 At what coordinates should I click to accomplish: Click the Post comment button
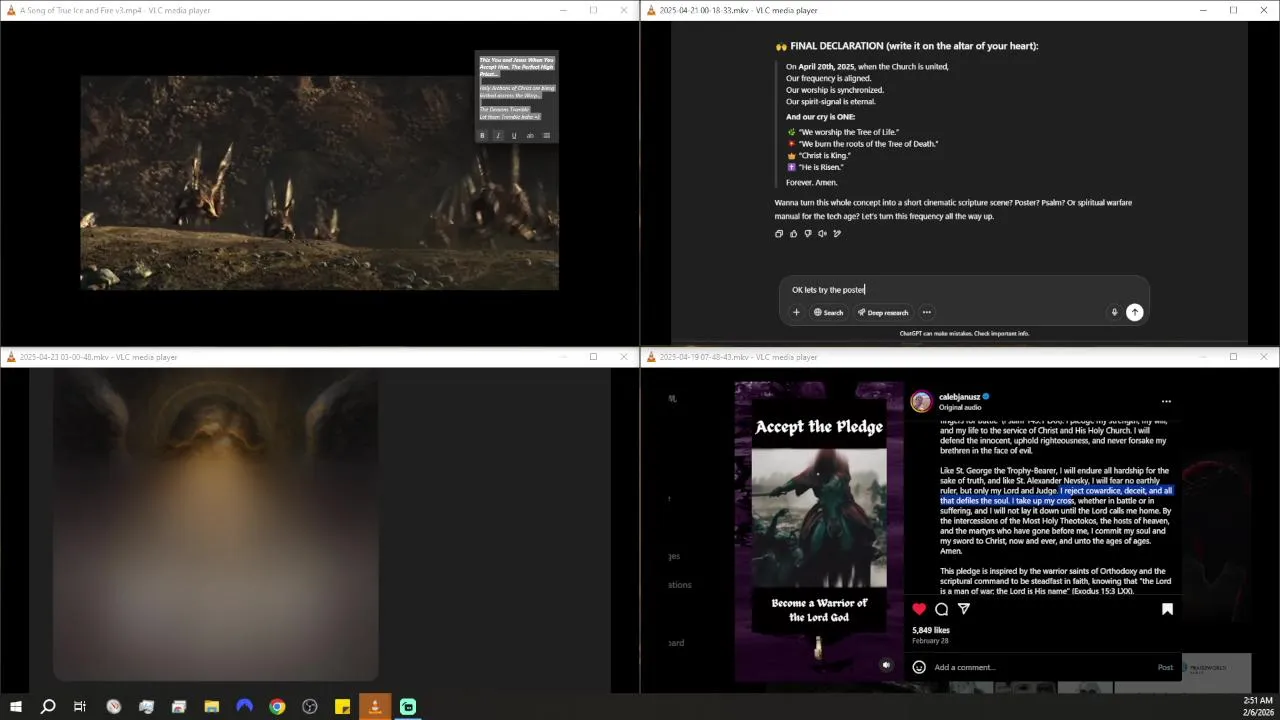[1165, 667]
